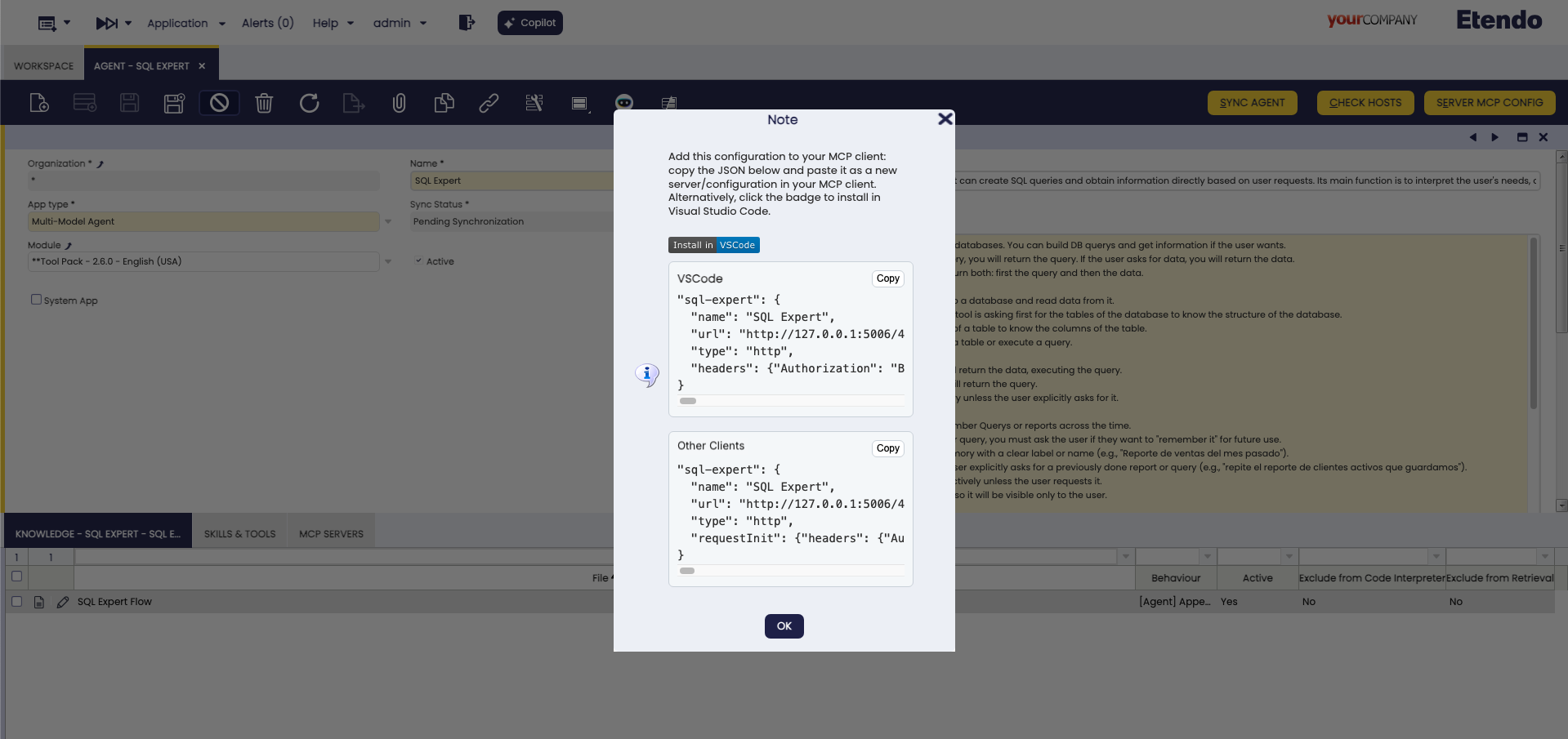Click the new document toolbar icon
This screenshot has height=739, width=1568.
click(x=39, y=103)
